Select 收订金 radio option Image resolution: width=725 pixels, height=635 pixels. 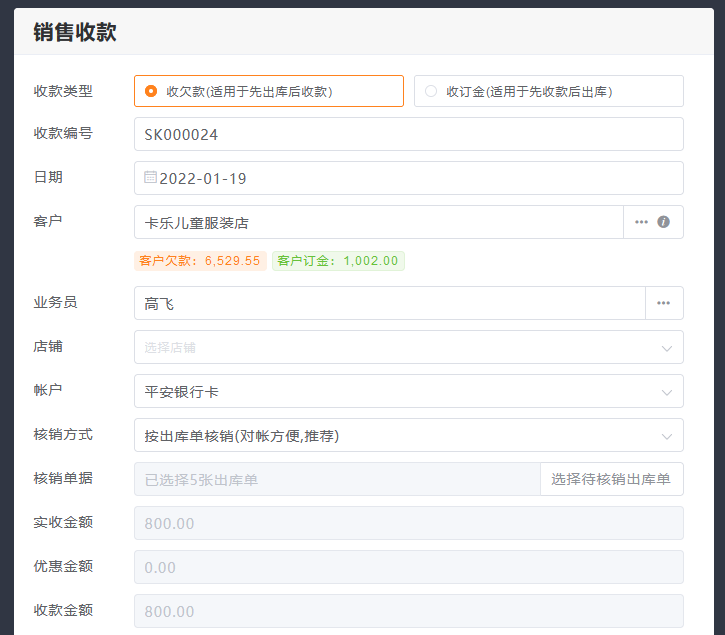(x=431, y=91)
